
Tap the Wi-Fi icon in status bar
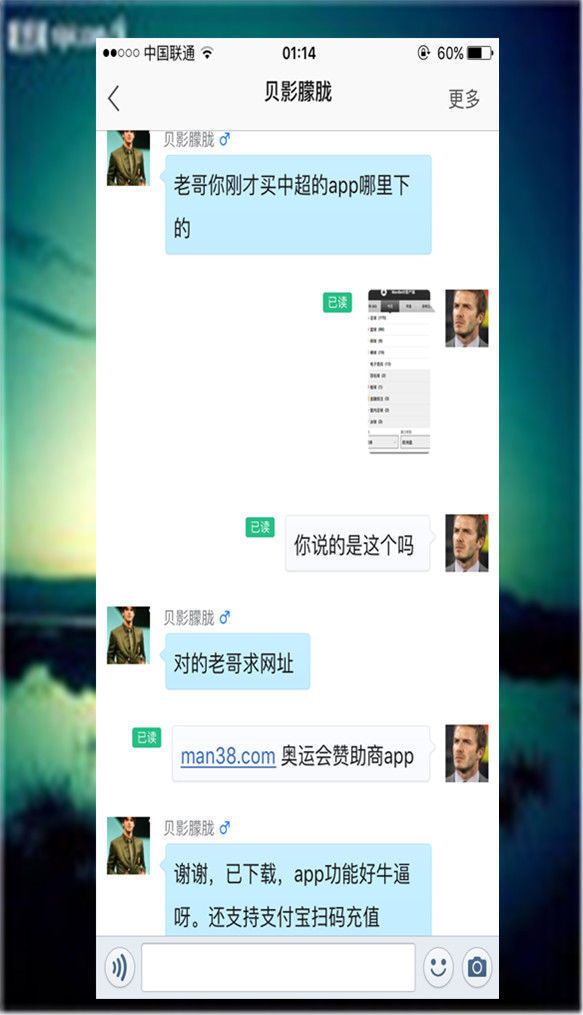[207, 52]
